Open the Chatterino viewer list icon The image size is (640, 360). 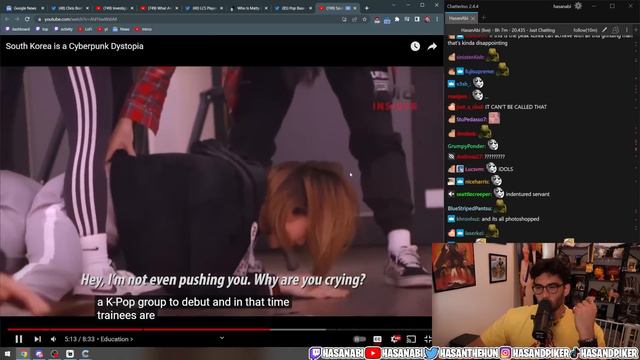point(616,30)
